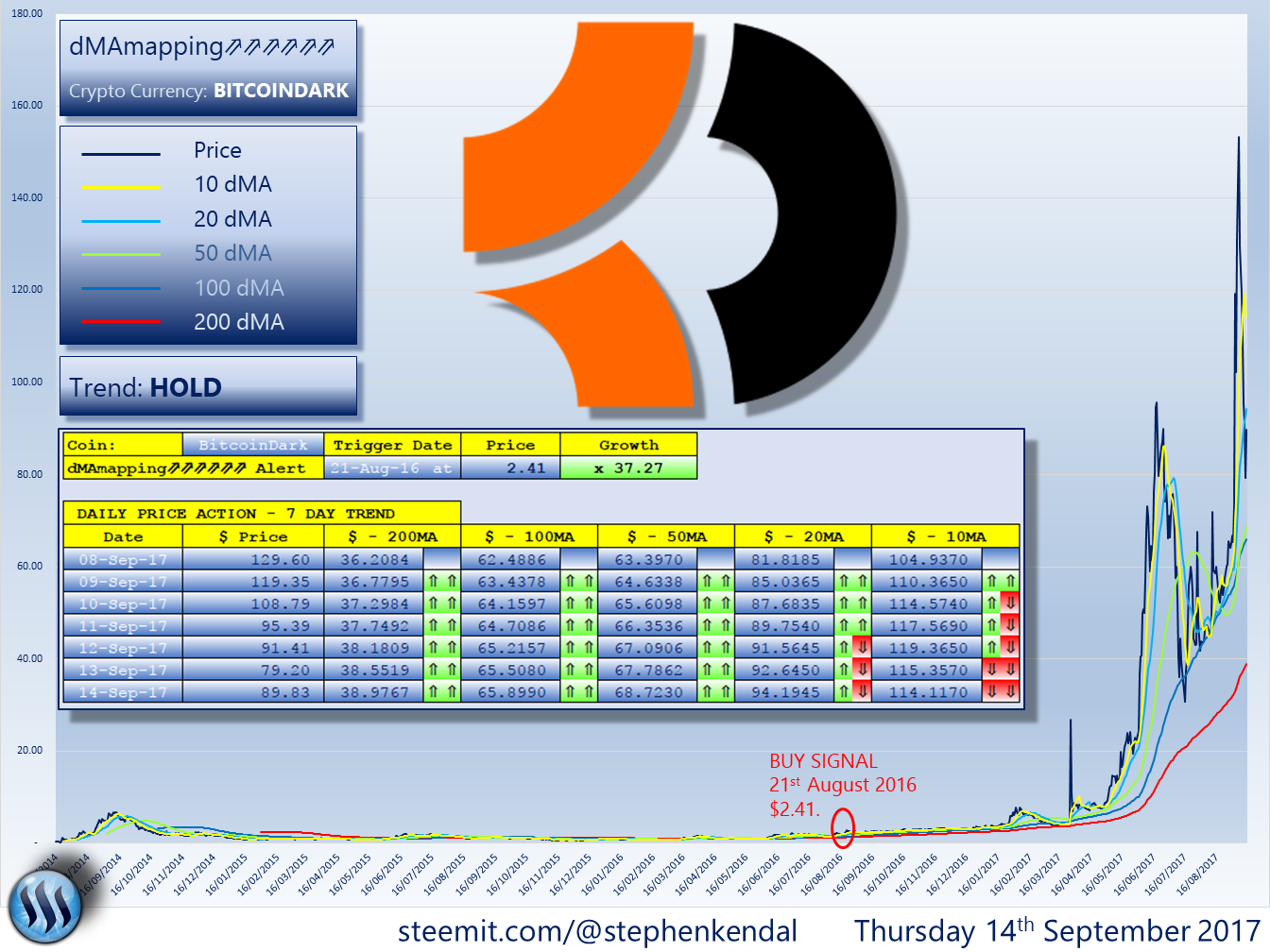The height and width of the screenshot is (952, 1270).
Task: Click the green arrows beside 38.5519
Action: click(x=441, y=670)
